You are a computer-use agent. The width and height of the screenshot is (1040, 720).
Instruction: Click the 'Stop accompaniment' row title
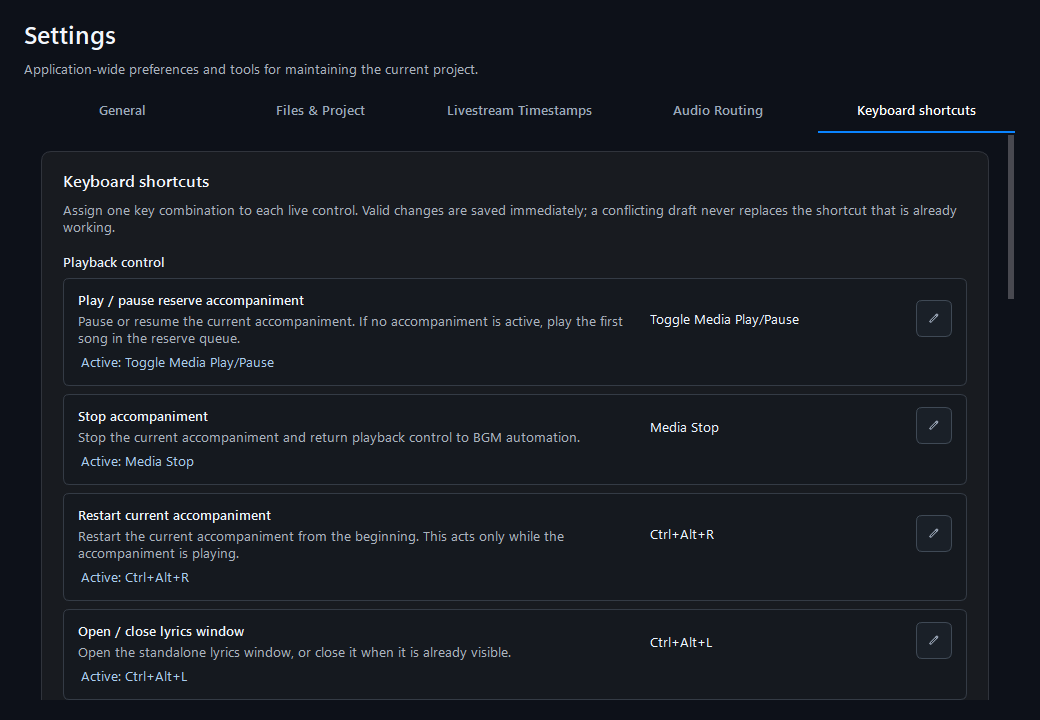[x=143, y=416]
